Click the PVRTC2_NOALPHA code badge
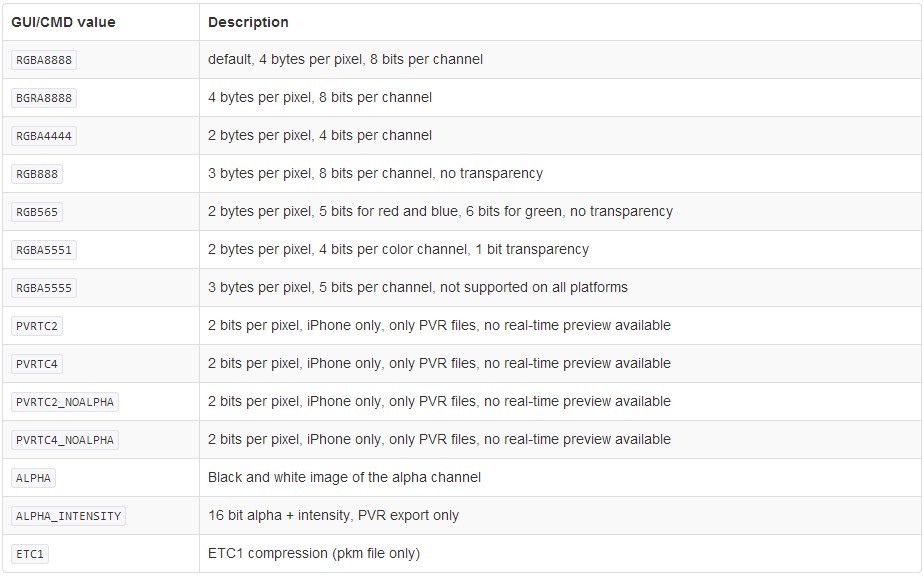This screenshot has height=576, width=924. tap(65, 402)
